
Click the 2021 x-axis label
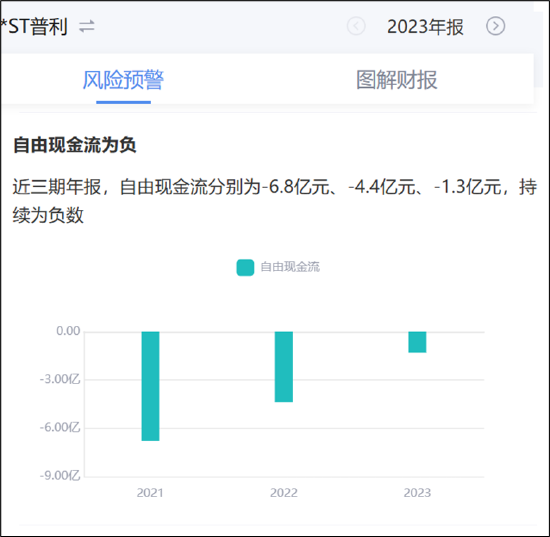click(150, 493)
